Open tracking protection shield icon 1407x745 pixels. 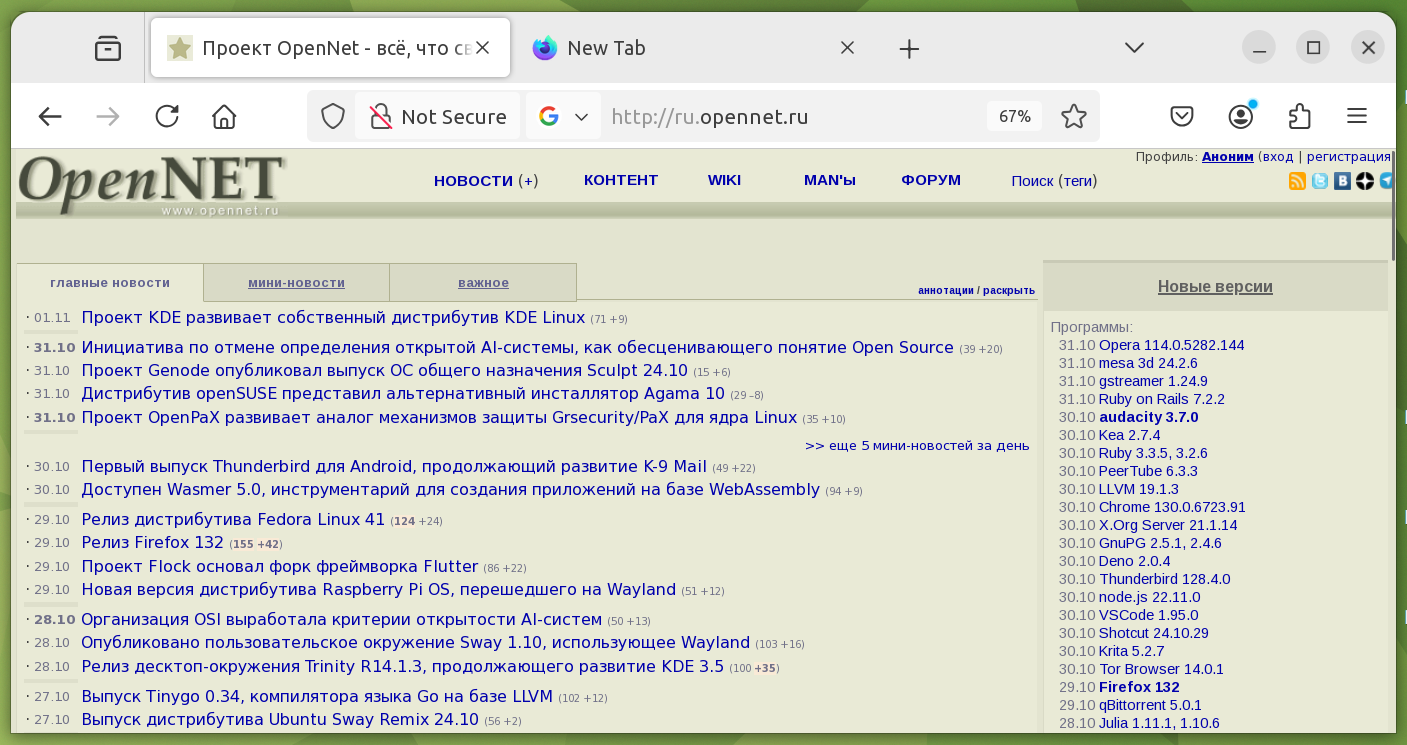[x=333, y=117]
